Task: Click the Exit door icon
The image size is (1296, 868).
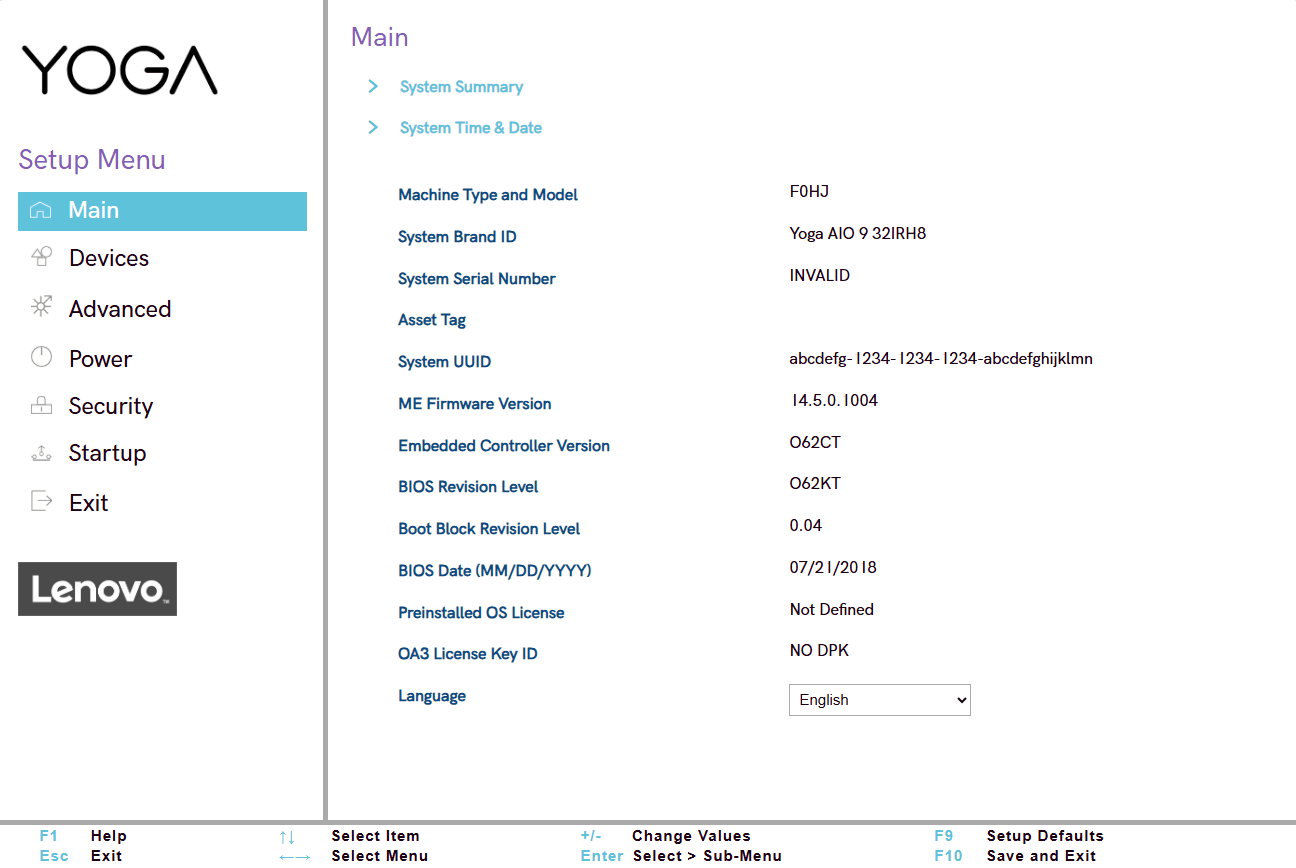Action: [41, 501]
